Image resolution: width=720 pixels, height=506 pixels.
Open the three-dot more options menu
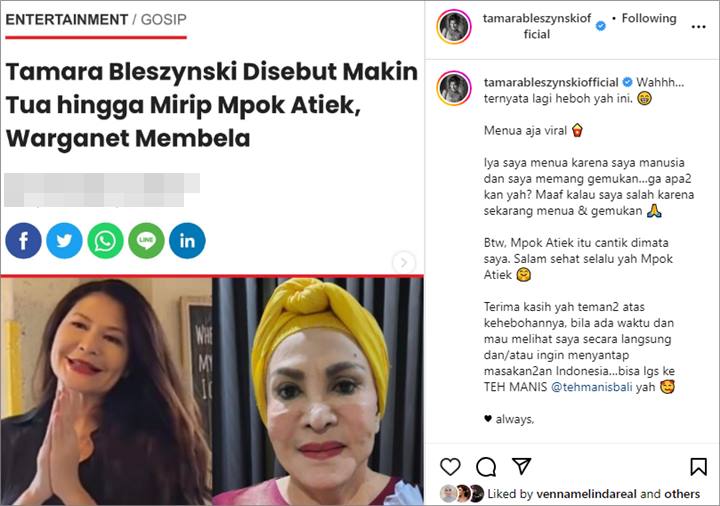click(698, 27)
